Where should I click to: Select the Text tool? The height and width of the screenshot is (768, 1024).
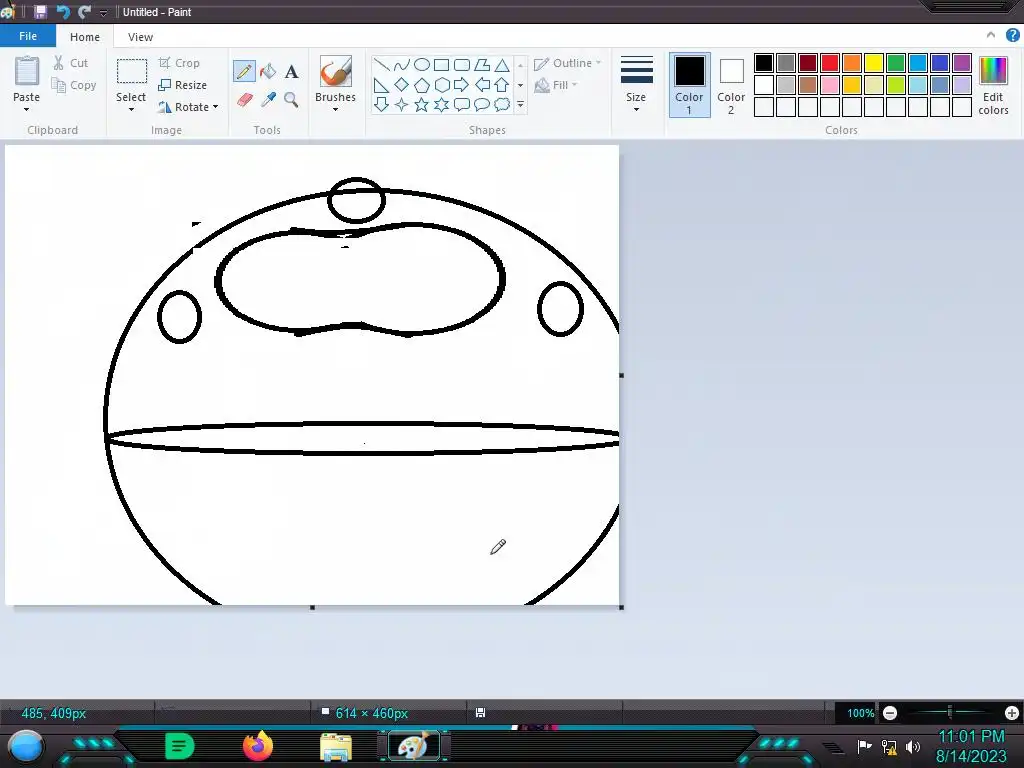[x=291, y=72]
